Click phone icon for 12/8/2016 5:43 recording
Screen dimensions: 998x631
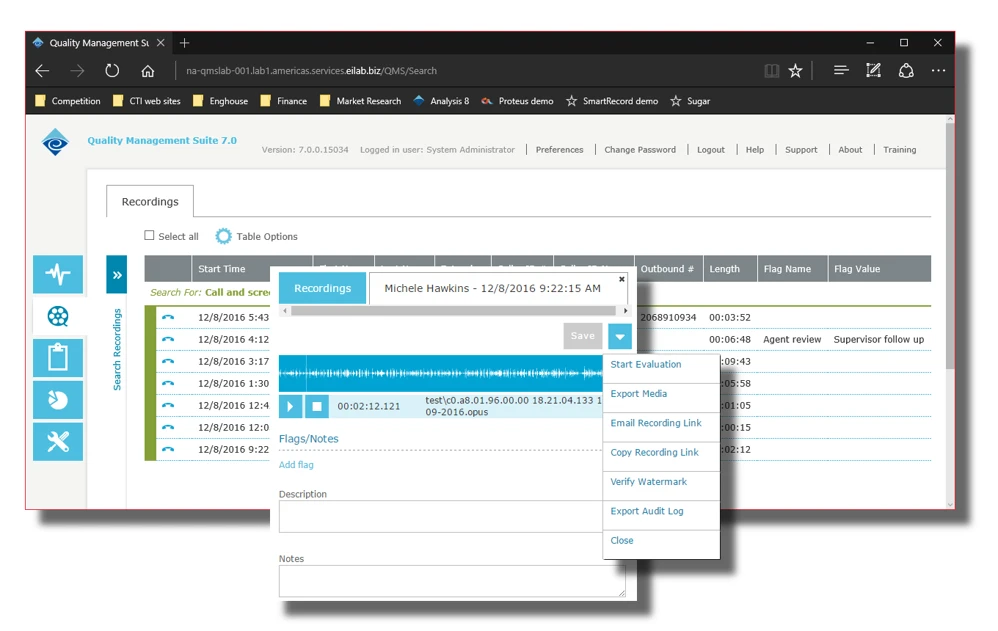click(x=168, y=317)
